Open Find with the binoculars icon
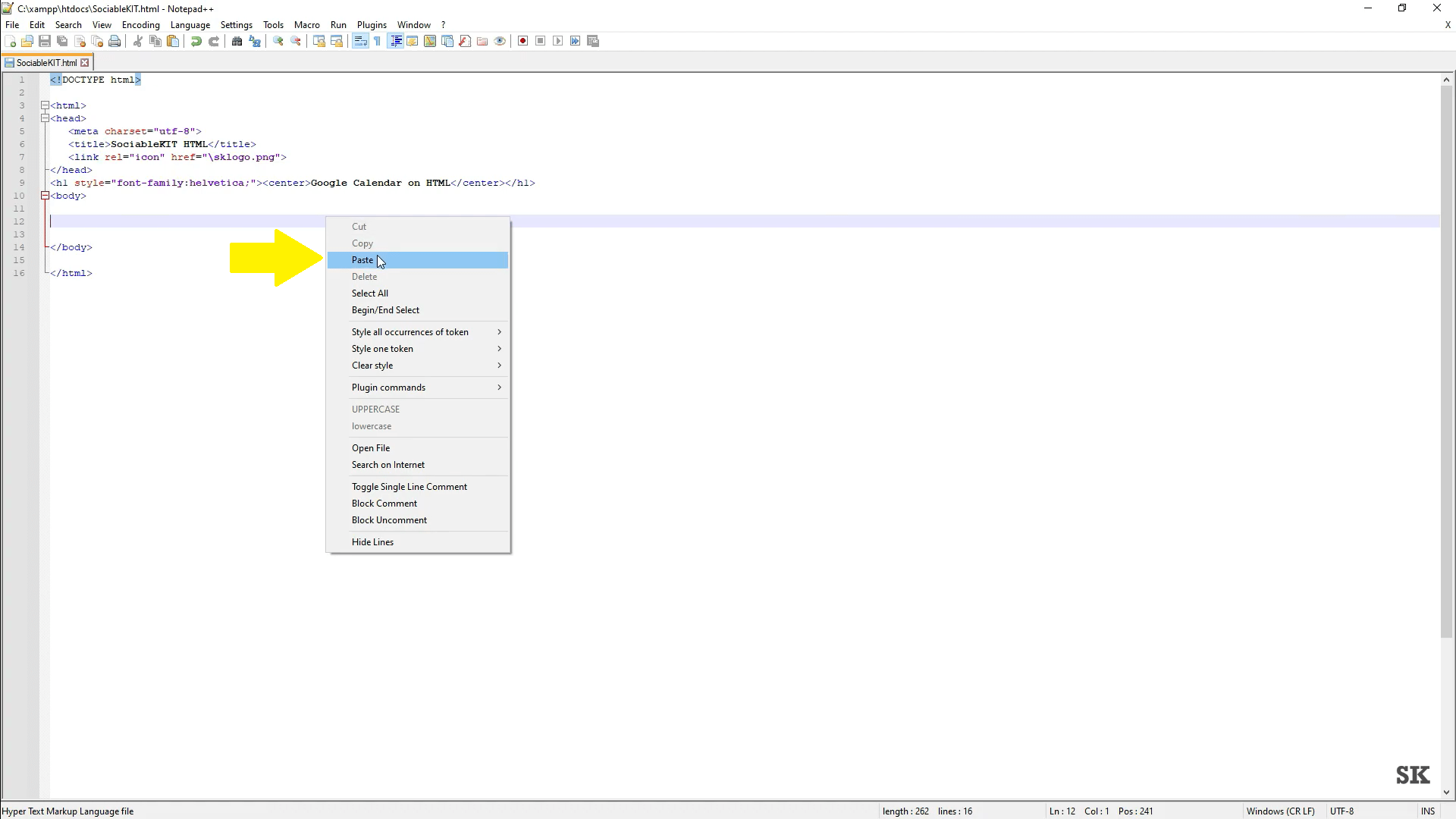Screen dimensions: 1456x819 pos(237,41)
